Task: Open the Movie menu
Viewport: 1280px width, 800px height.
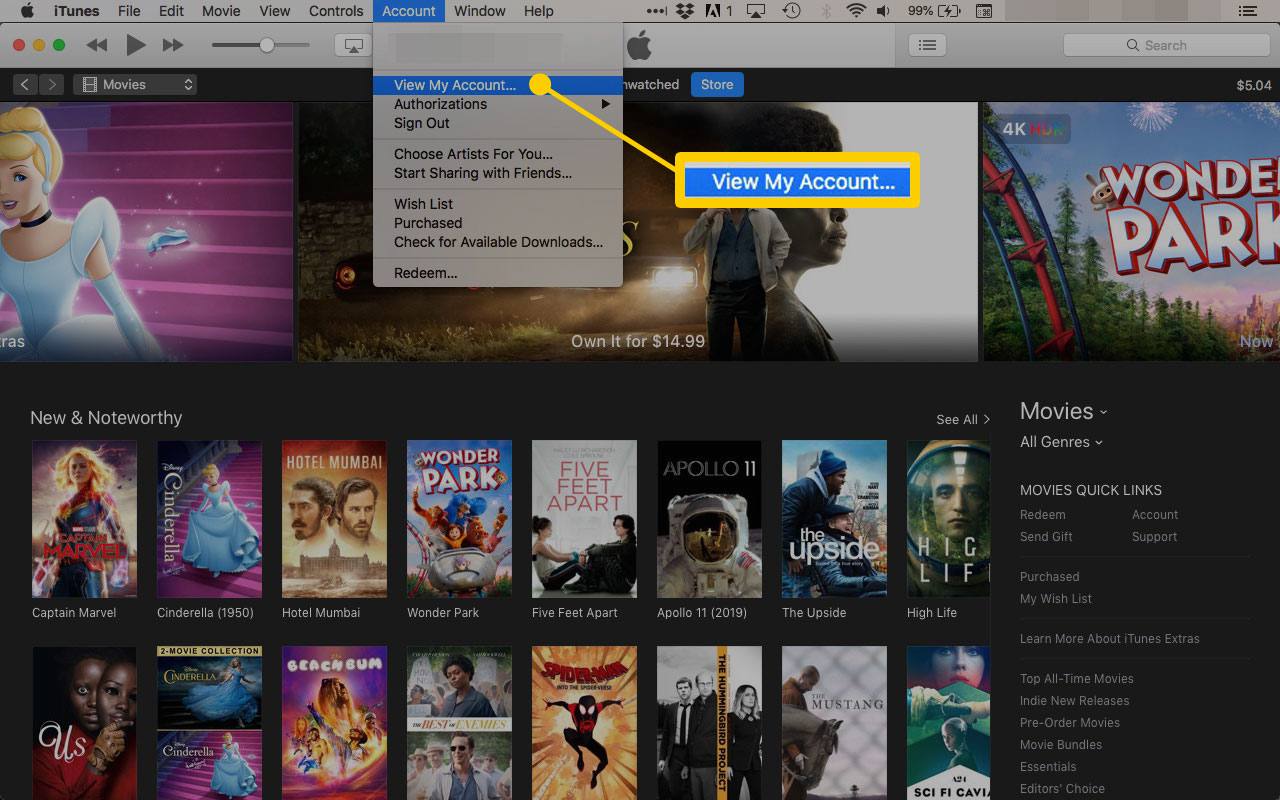Action: tap(221, 11)
